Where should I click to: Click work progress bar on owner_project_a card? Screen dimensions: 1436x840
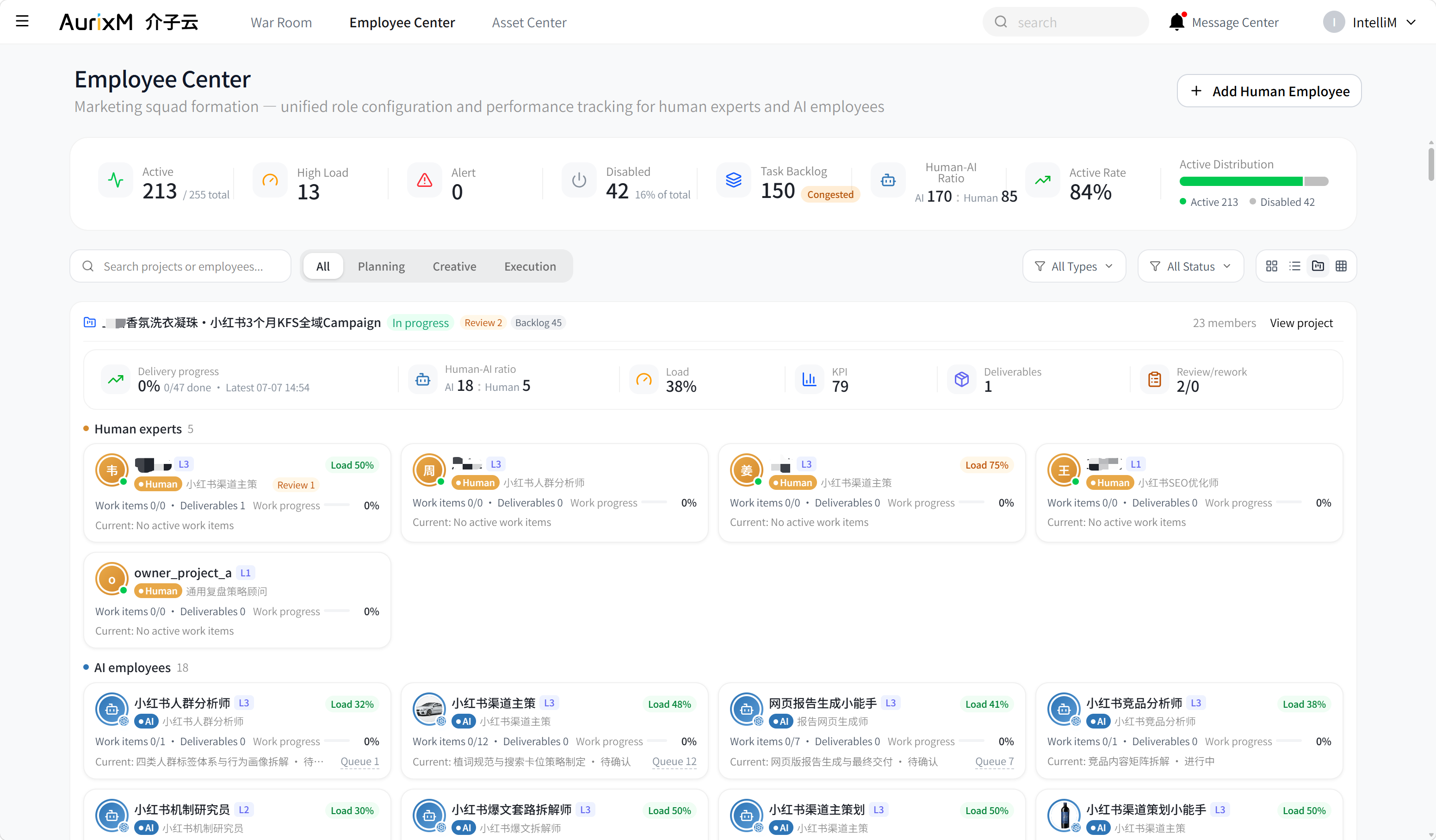tap(337, 610)
